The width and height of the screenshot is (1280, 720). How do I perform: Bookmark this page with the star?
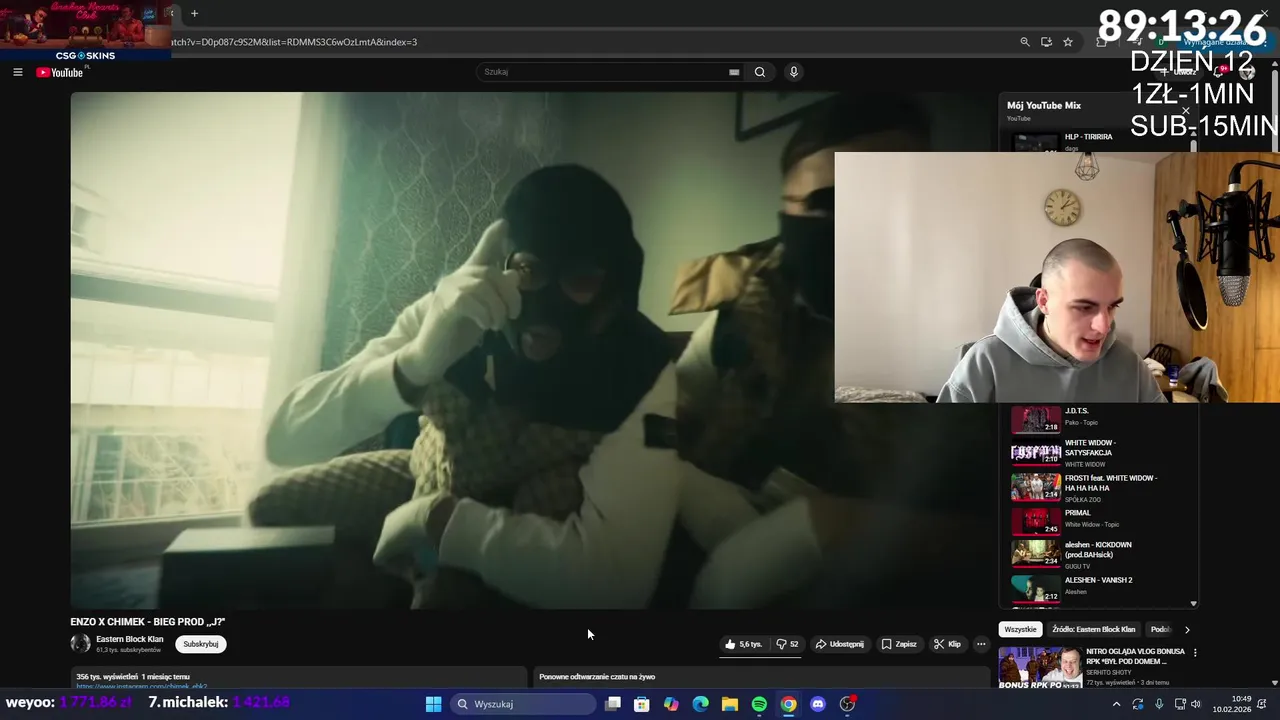[x=1068, y=42]
